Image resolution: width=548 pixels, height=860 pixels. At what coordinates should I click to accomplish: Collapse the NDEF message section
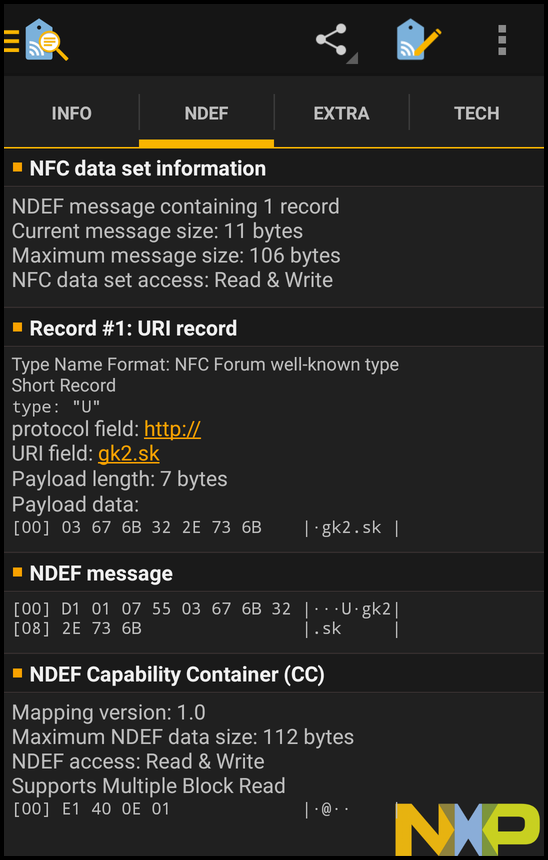pos(274,573)
